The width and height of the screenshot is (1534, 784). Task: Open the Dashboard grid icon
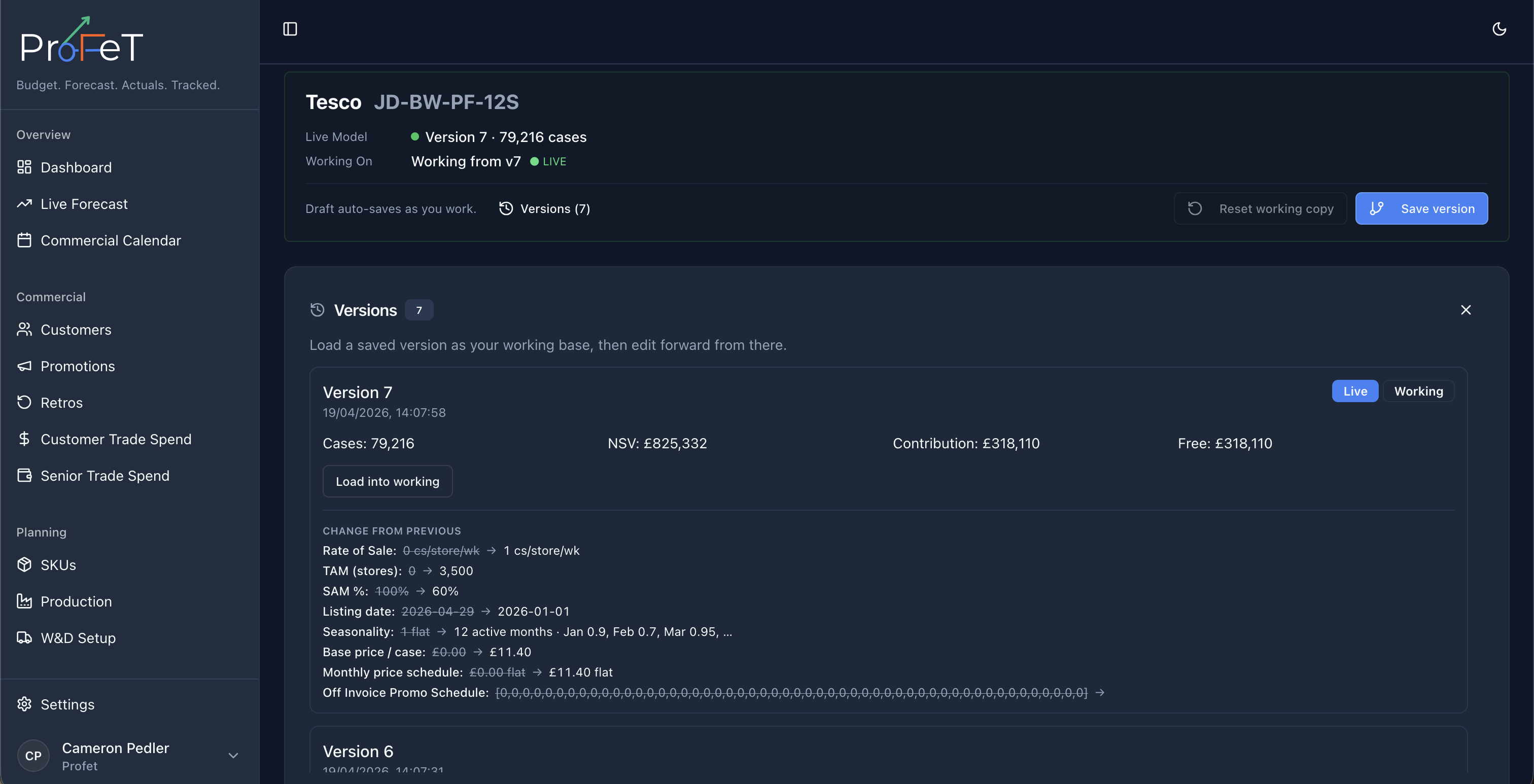click(24, 167)
